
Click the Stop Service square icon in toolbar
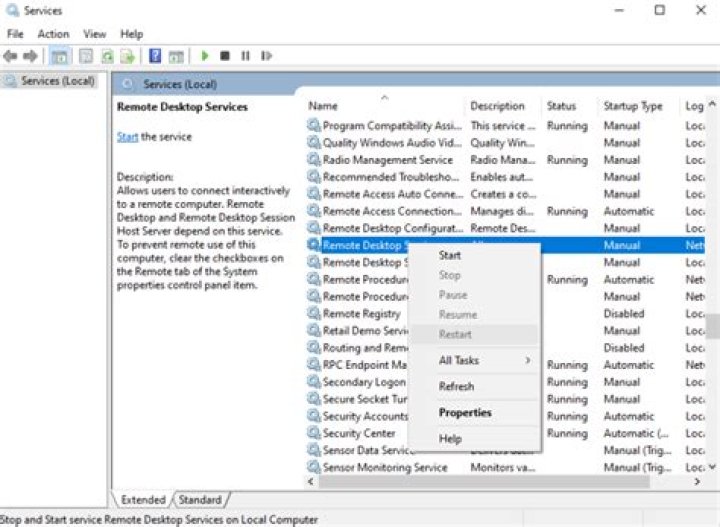225,56
